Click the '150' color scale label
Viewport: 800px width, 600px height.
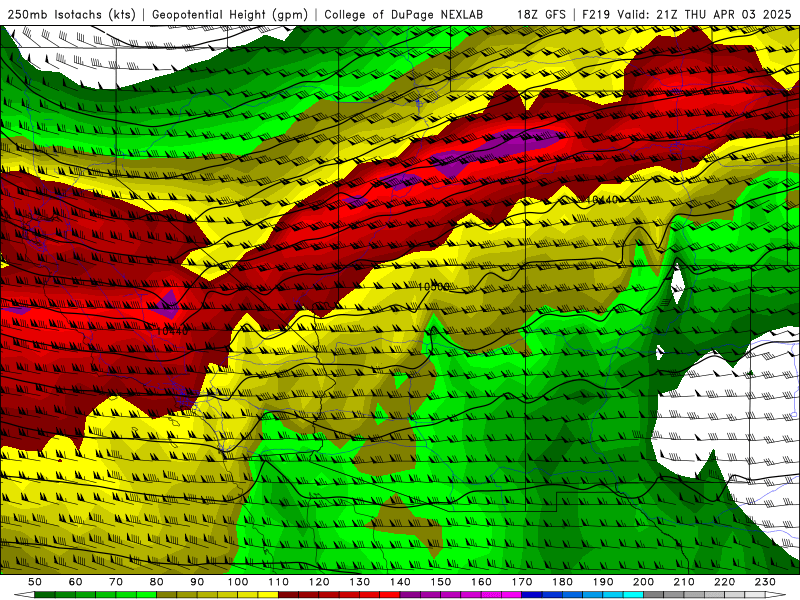point(441,582)
